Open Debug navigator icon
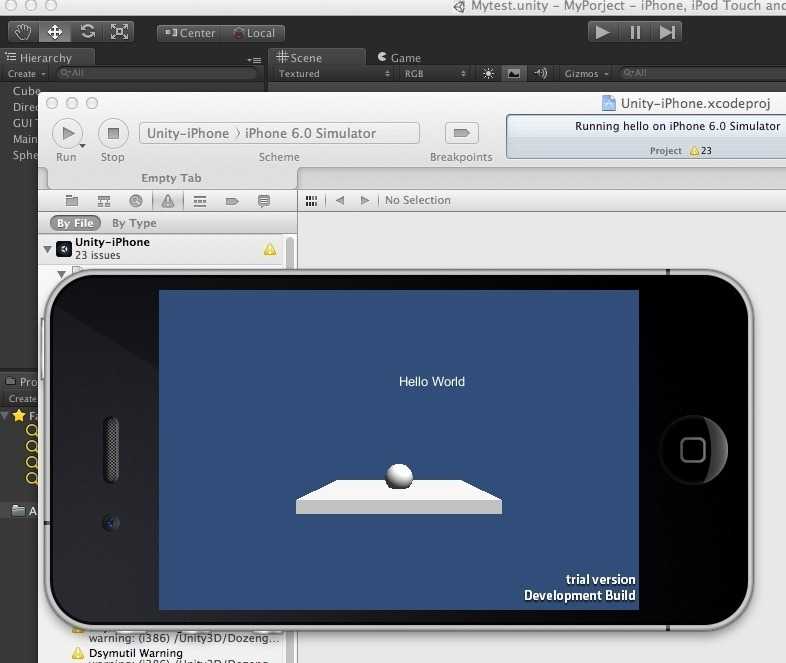The height and width of the screenshot is (663, 786). pos(200,201)
